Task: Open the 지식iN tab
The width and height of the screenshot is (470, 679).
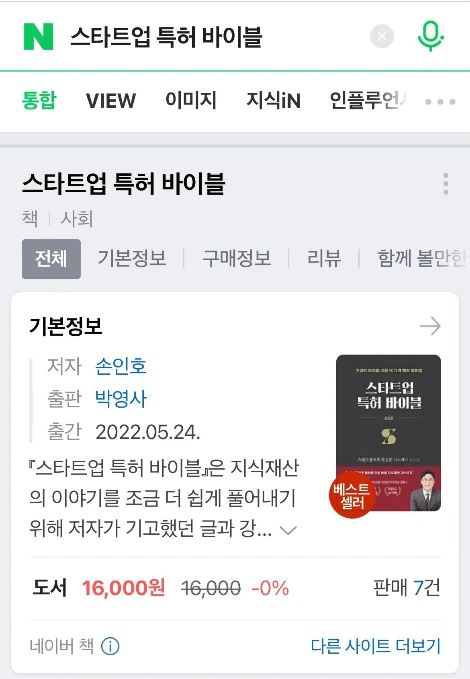Action: 273,100
